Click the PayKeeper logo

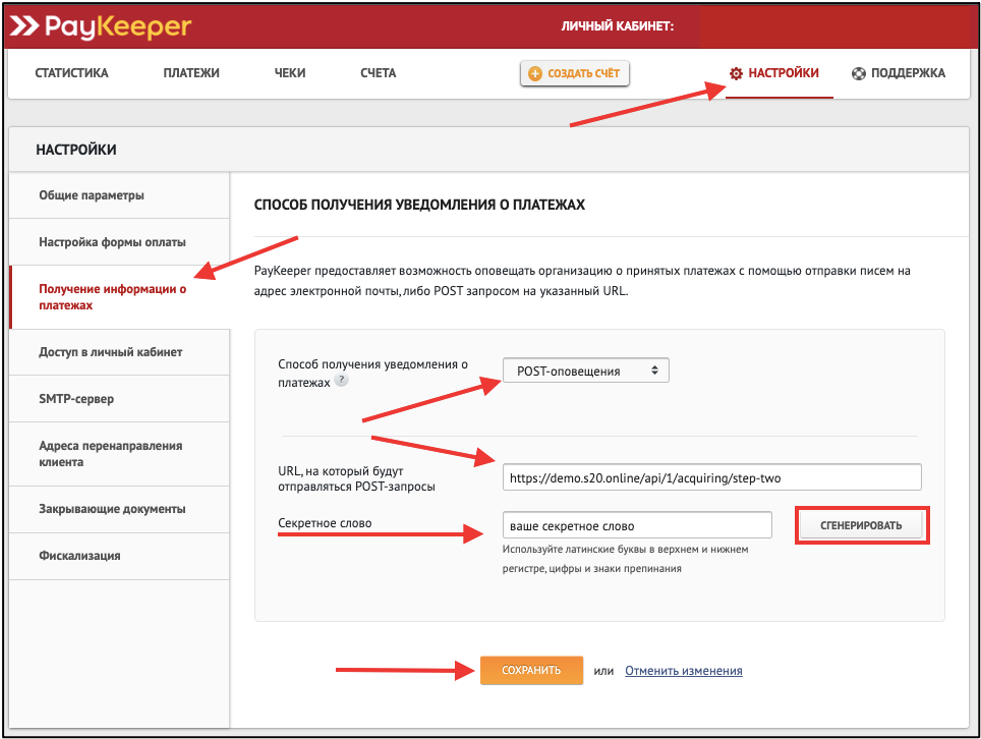(101, 27)
